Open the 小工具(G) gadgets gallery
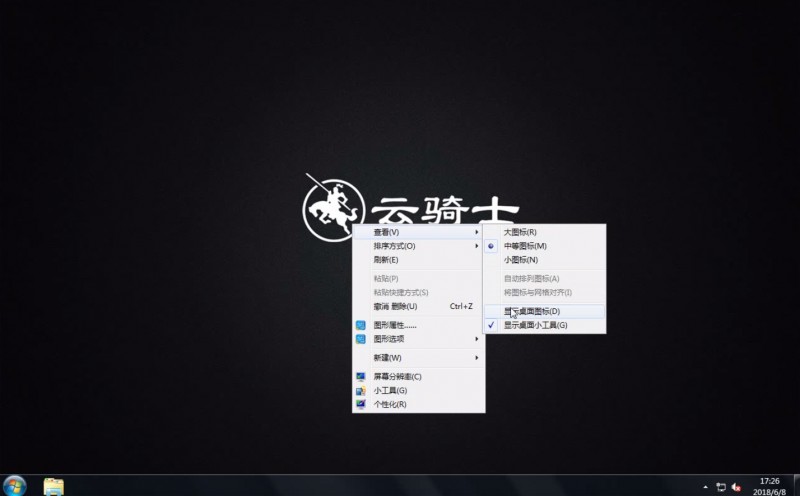This screenshot has width=800, height=496. pos(418,390)
